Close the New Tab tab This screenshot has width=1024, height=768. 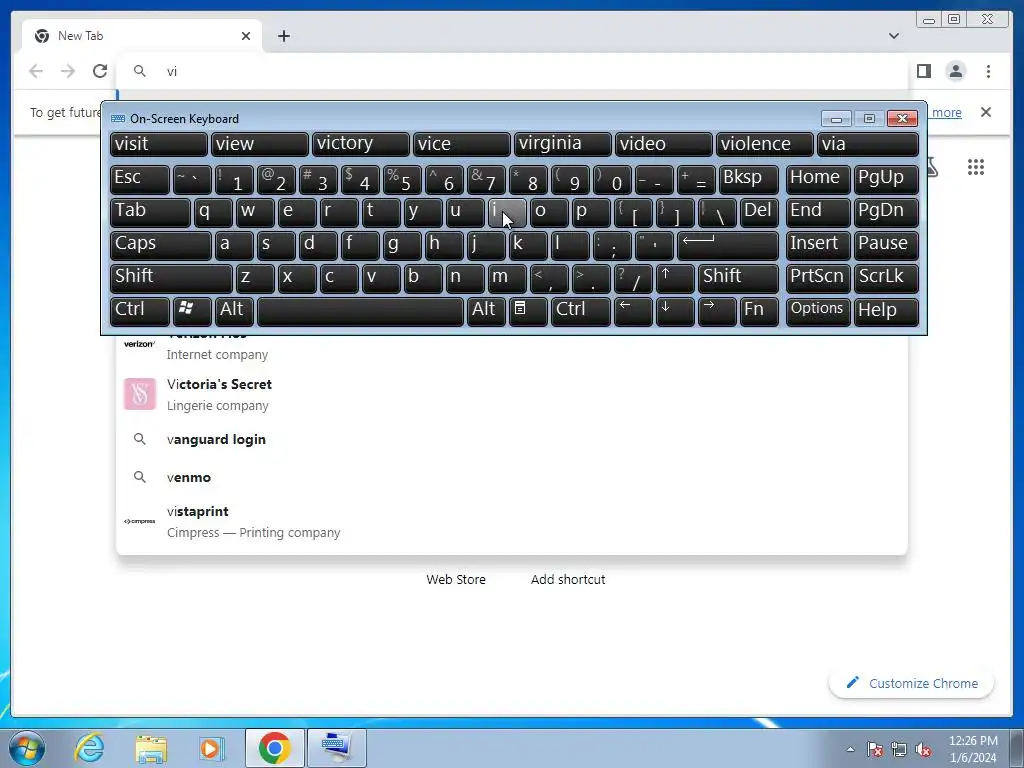pos(246,36)
